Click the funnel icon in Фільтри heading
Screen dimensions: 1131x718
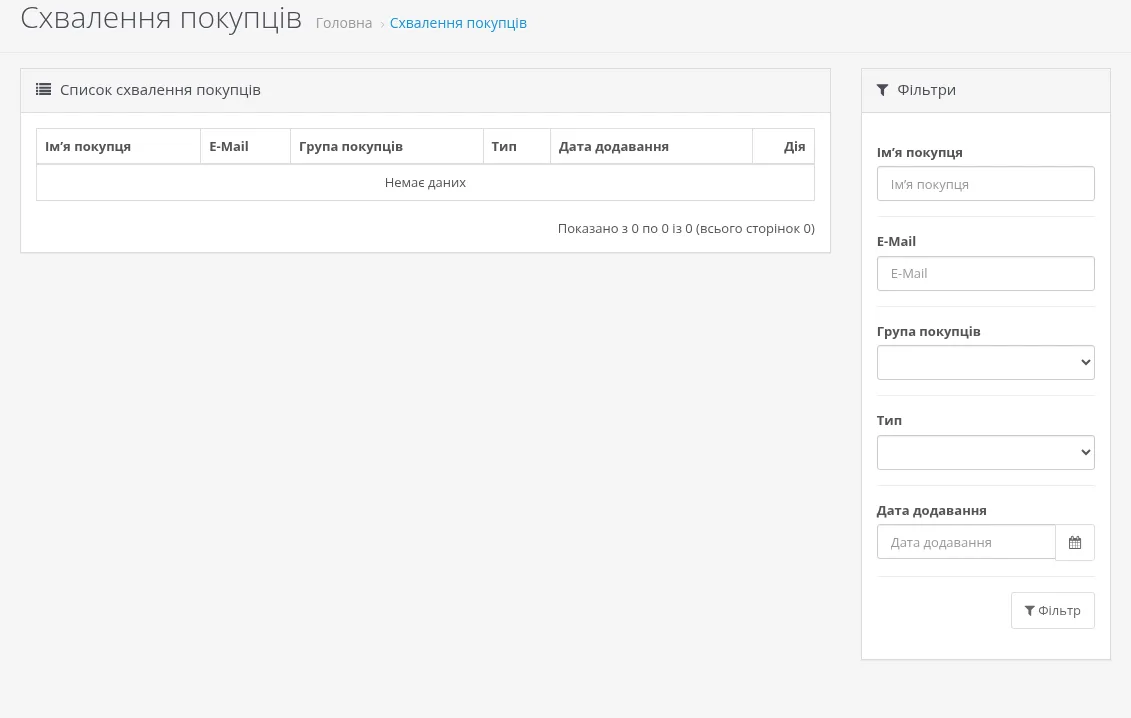(x=882, y=89)
